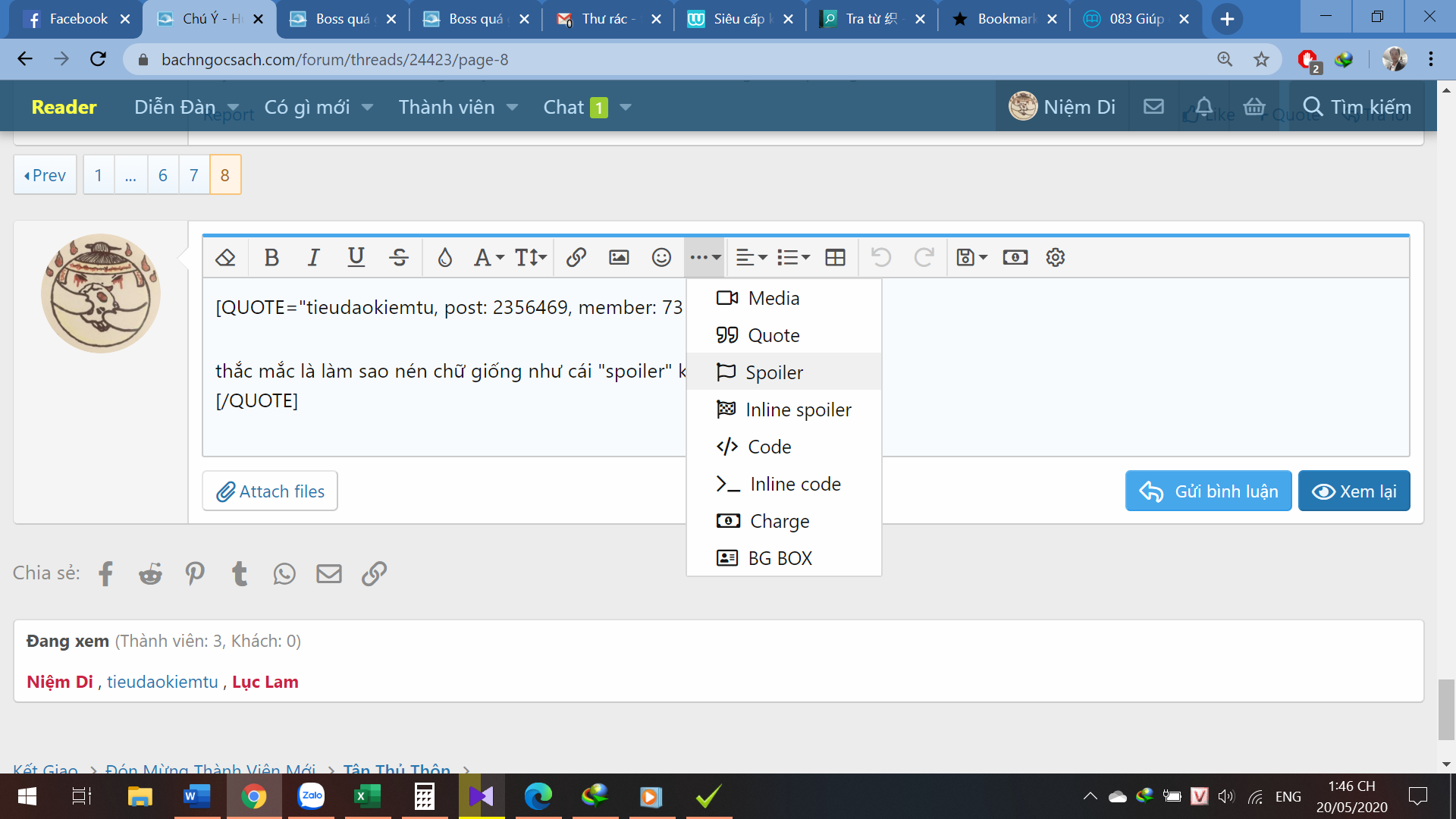The height and width of the screenshot is (819, 1456).
Task: Click the insert link icon
Action: pyautogui.click(x=576, y=258)
